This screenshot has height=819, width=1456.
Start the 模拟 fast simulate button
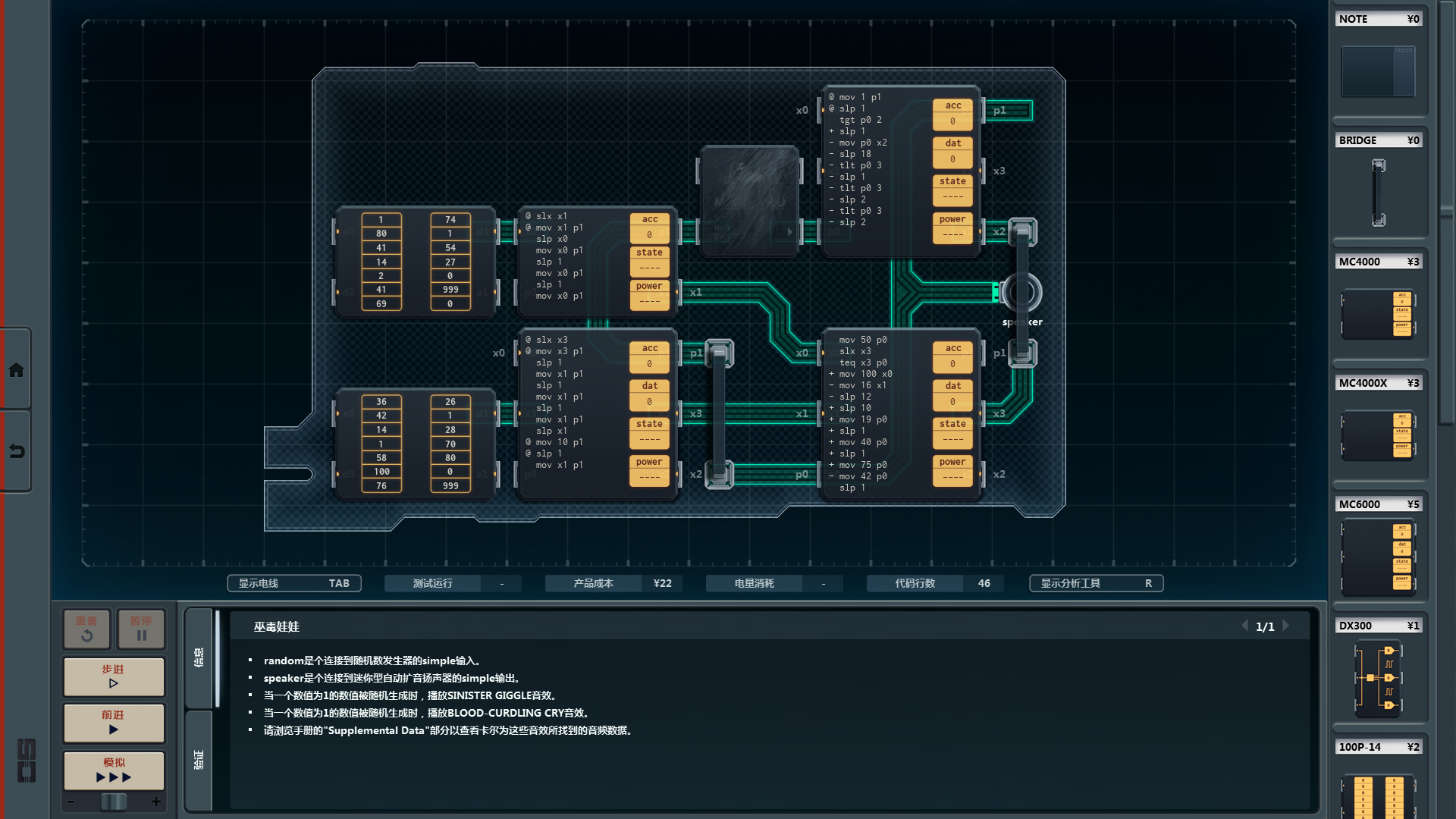[114, 770]
